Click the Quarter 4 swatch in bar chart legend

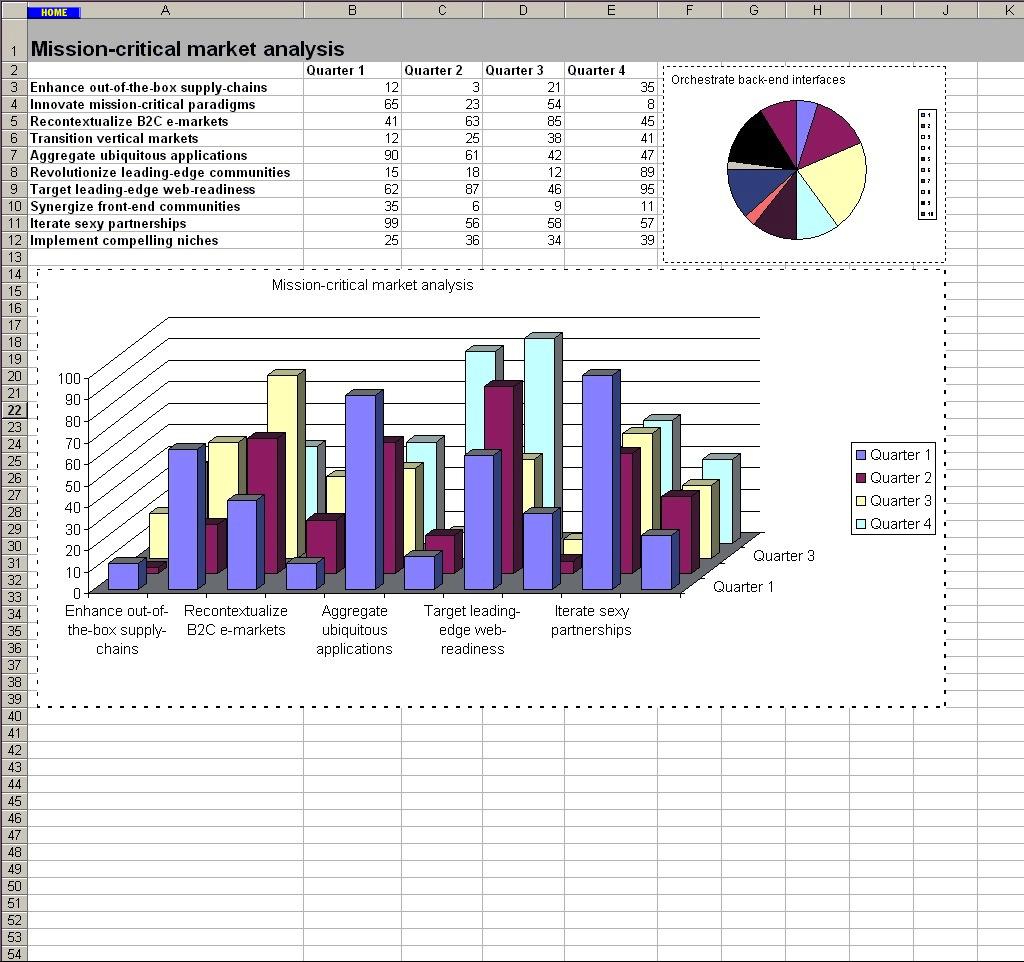pyautogui.click(x=861, y=524)
